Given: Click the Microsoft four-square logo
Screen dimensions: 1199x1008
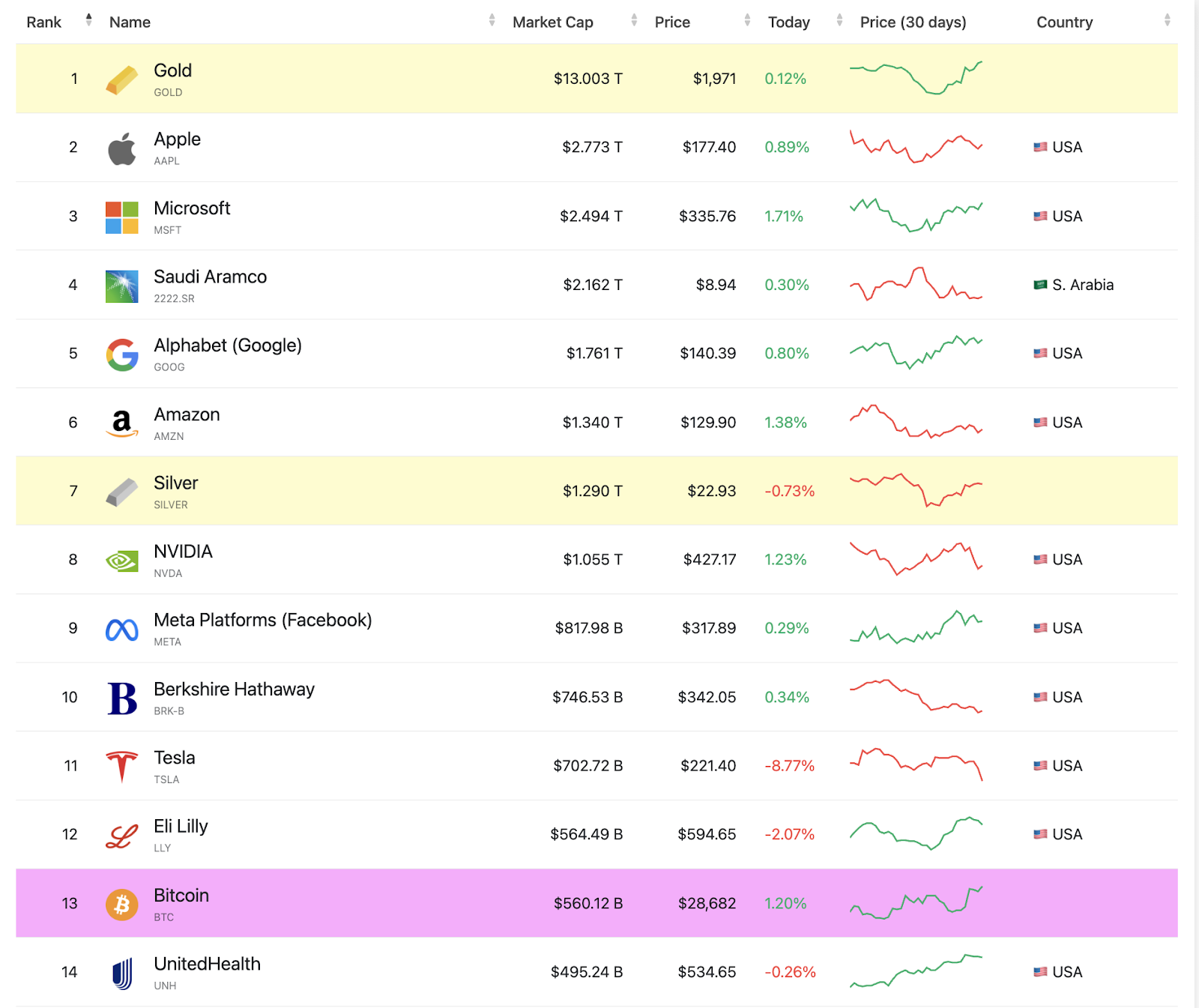Looking at the screenshot, I should (122, 217).
